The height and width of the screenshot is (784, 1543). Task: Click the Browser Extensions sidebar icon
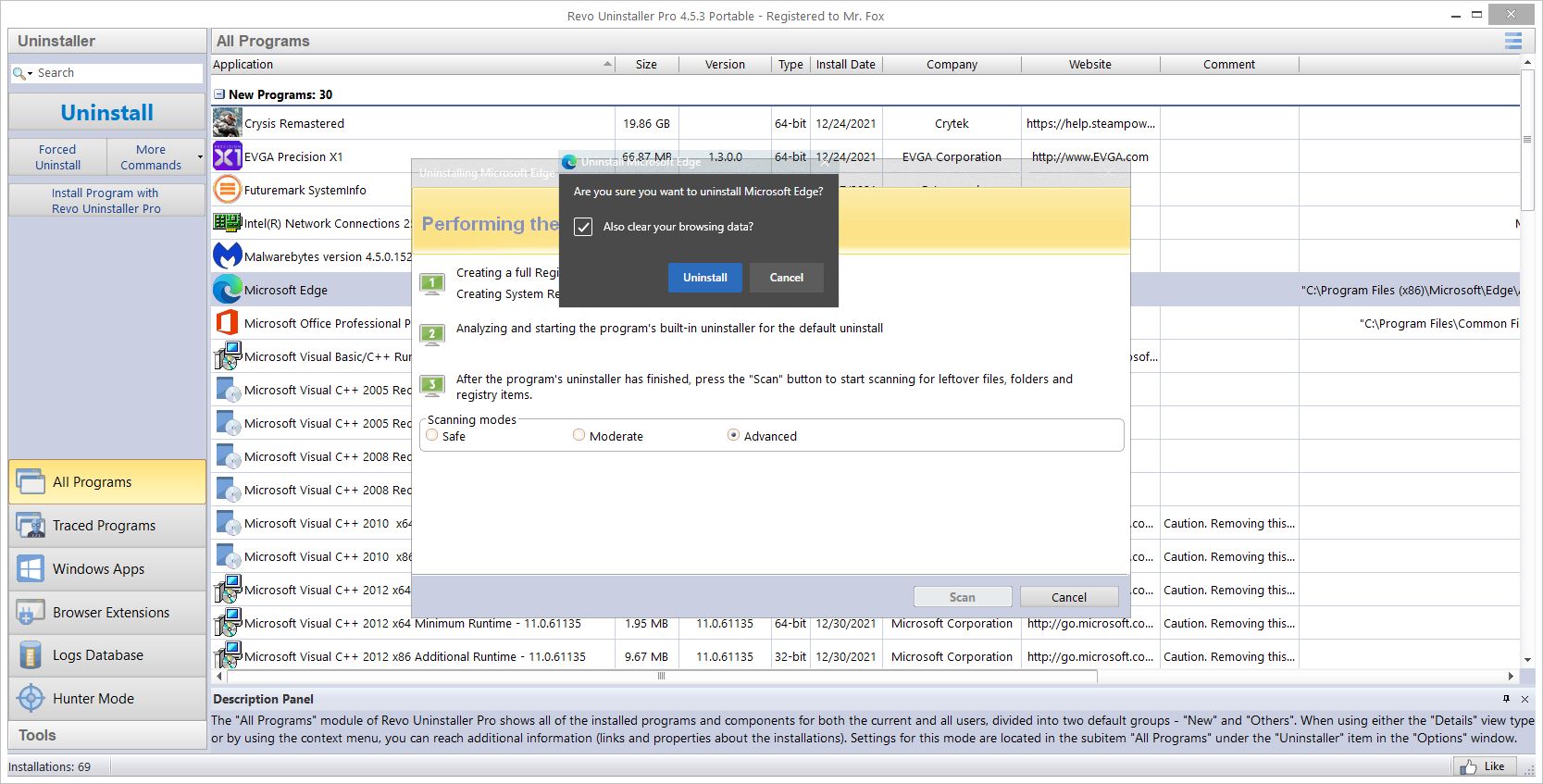tap(30, 613)
